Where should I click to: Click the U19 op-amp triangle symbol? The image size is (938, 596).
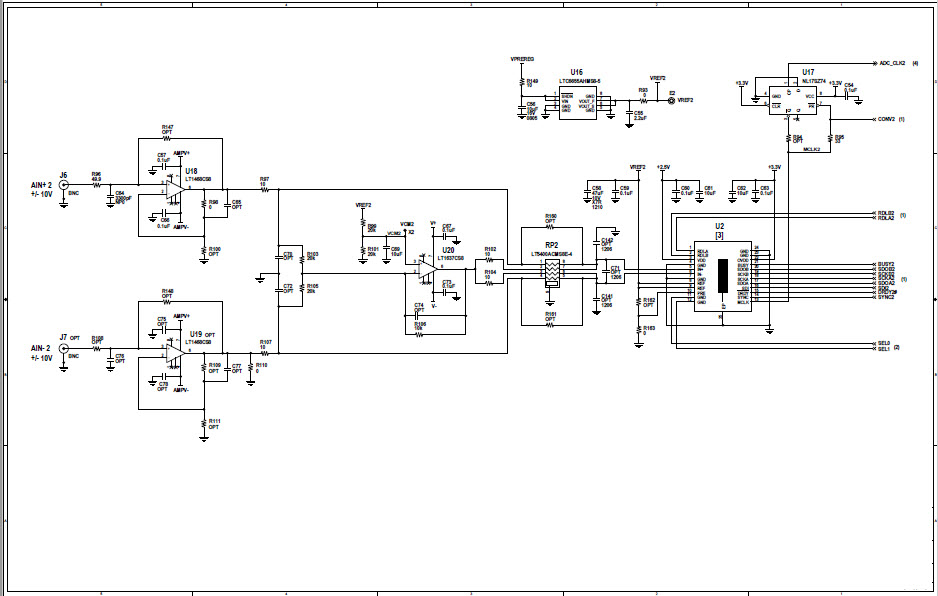click(176, 351)
